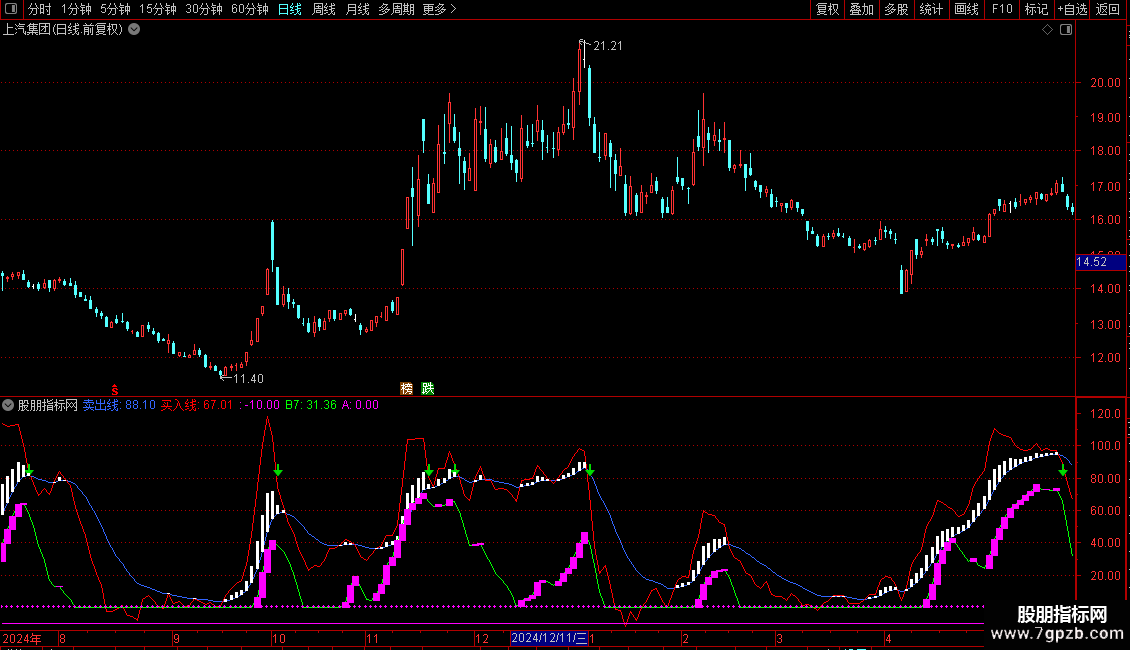This screenshot has height=650, width=1130.
Task: Click the 上汽集团(日线.前复权) chart title
Action: point(63,30)
